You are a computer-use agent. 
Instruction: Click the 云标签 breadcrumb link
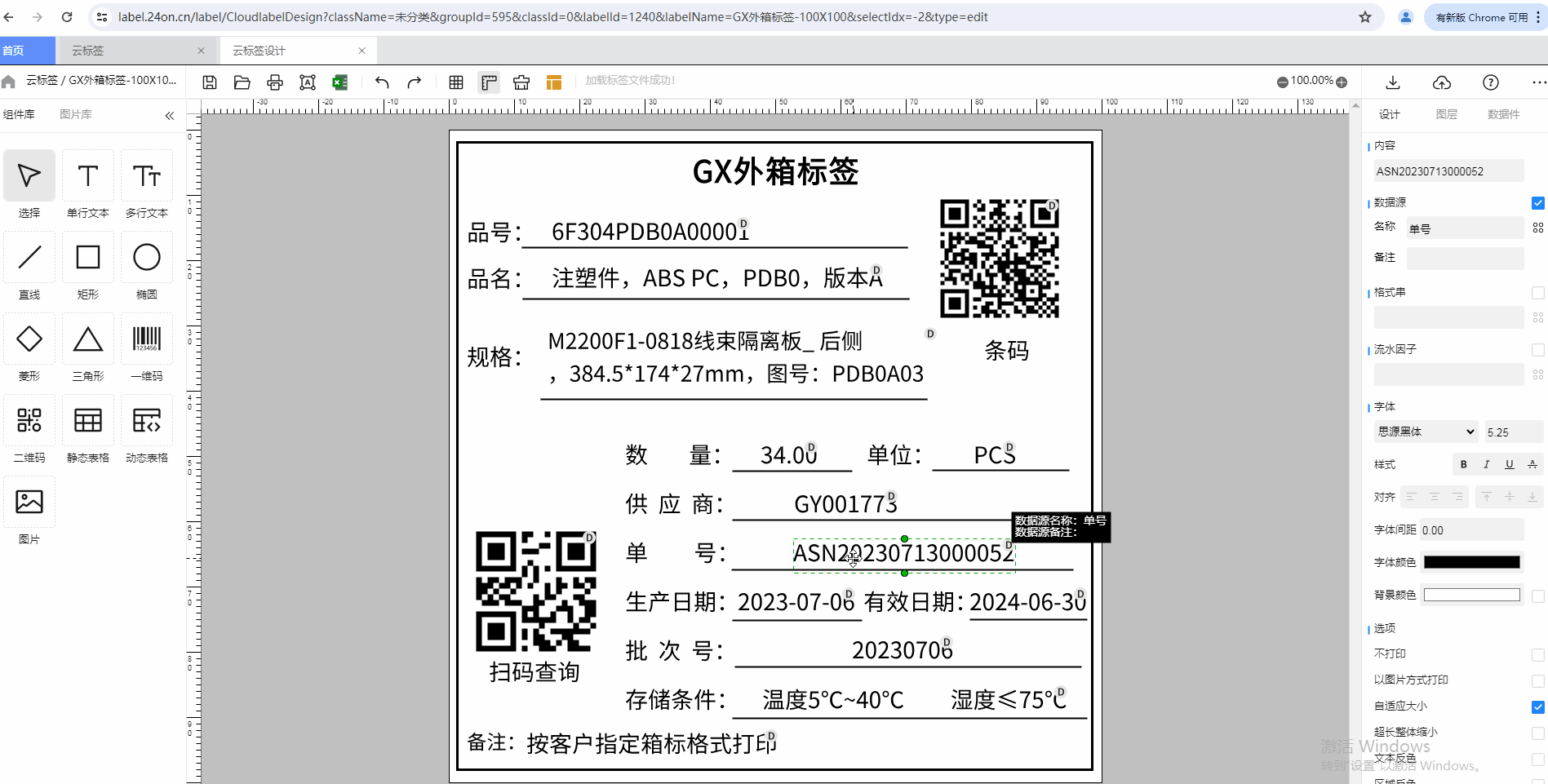[42, 80]
